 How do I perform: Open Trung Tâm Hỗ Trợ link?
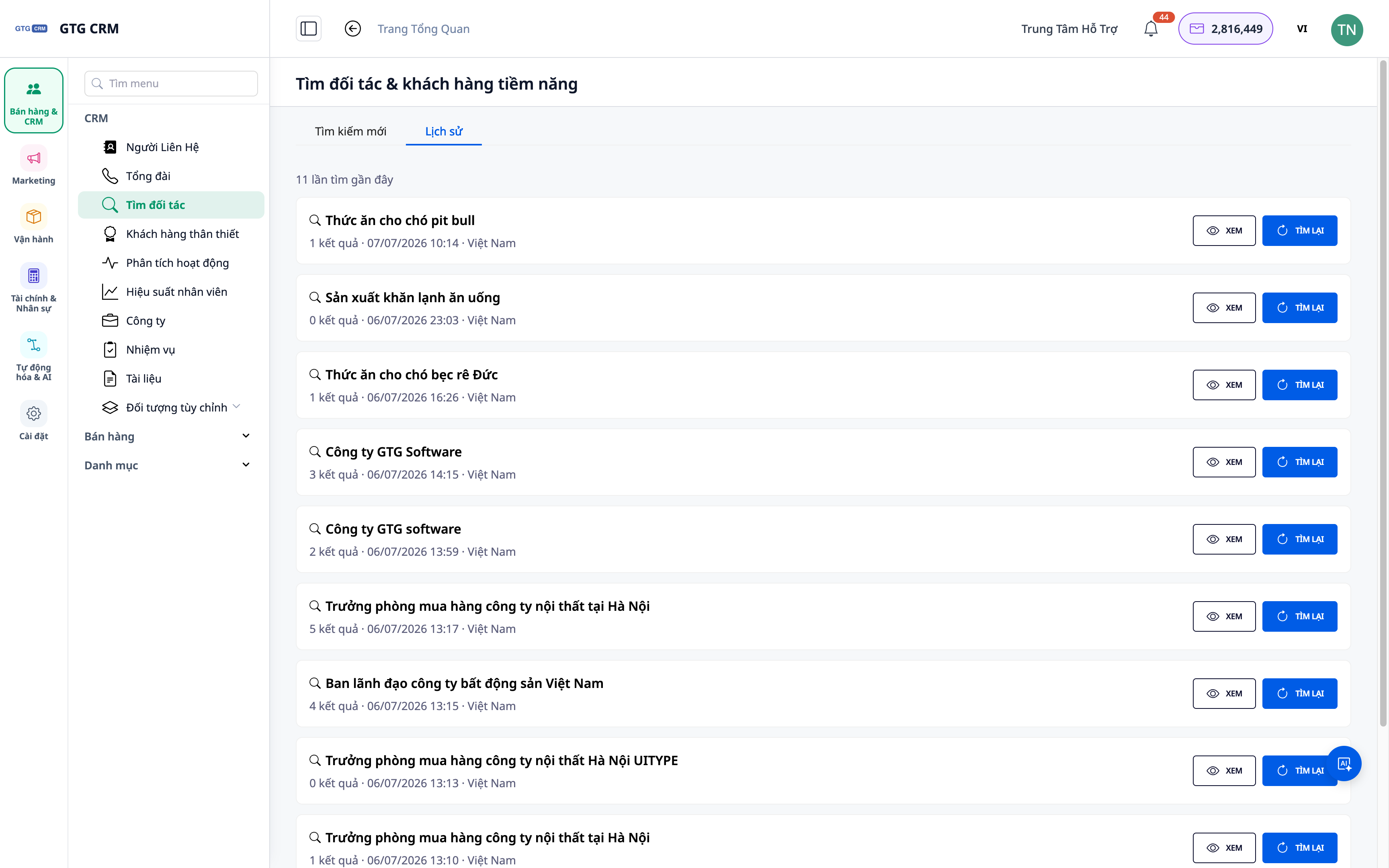click(x=1069, y=29)
